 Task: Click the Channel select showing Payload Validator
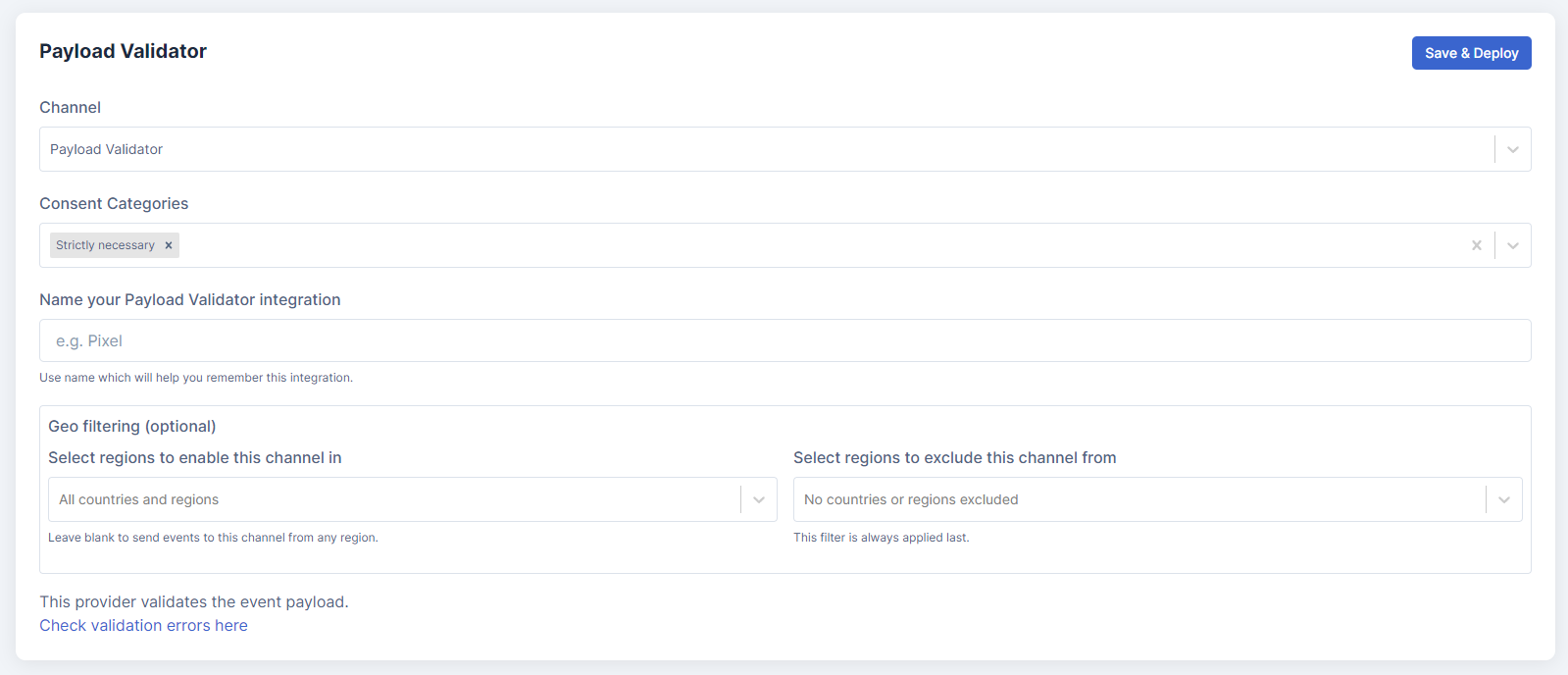click(765, 149)
